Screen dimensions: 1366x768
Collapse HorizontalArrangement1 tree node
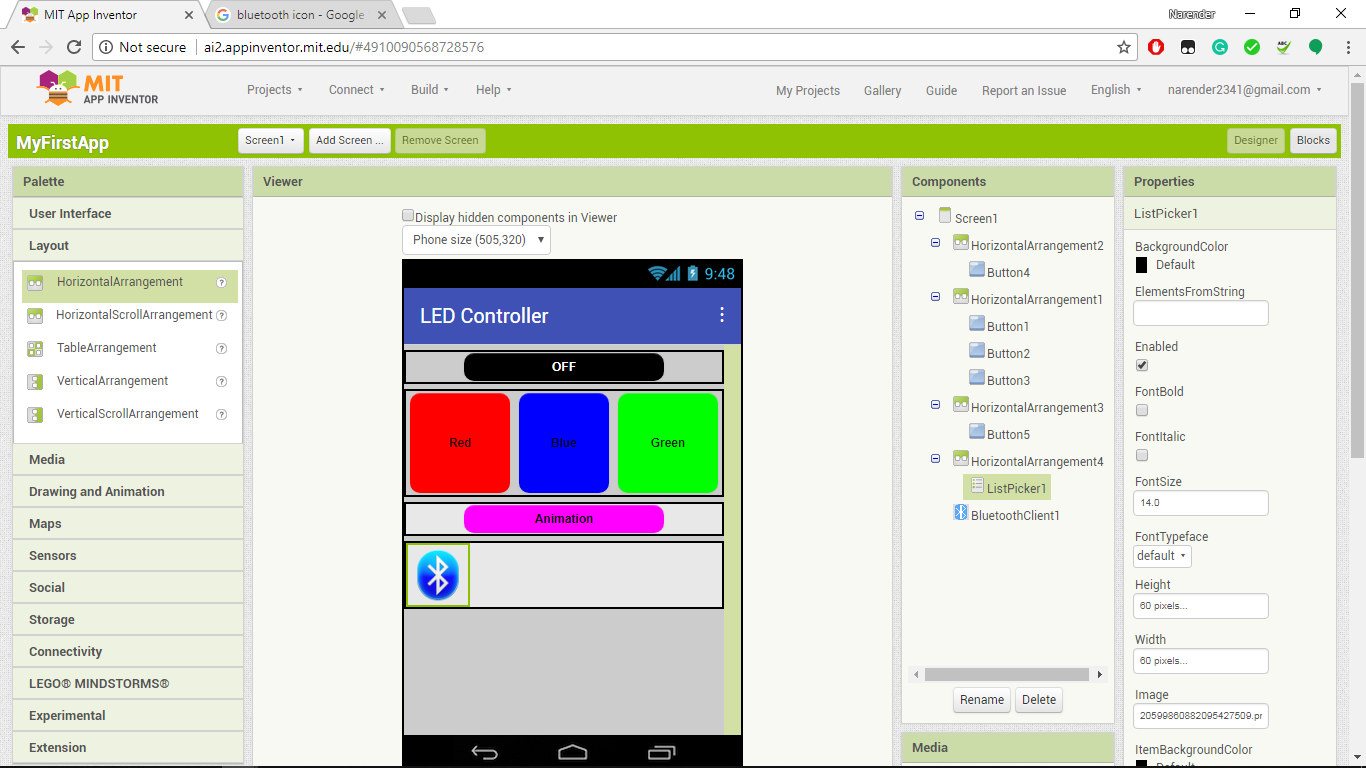pyautogui.click(x=936, y=297)
